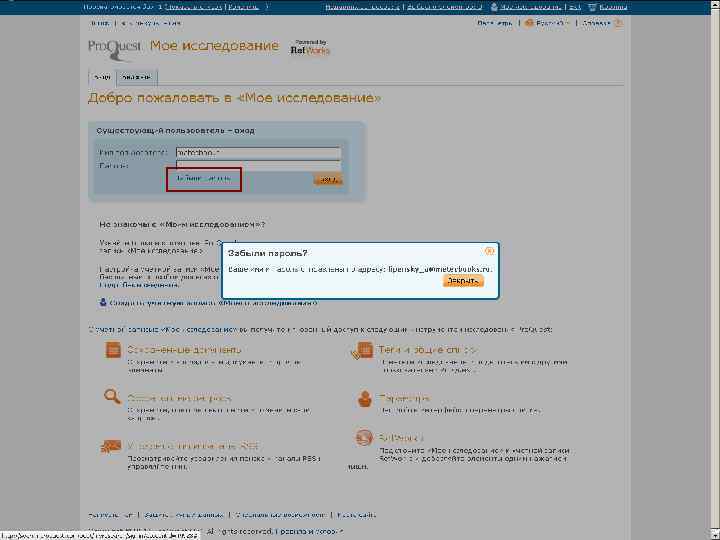The width and height of the screenshot is (720, 540).
Task: Switch to the second tab beside login tab
Action: (137, 78)
